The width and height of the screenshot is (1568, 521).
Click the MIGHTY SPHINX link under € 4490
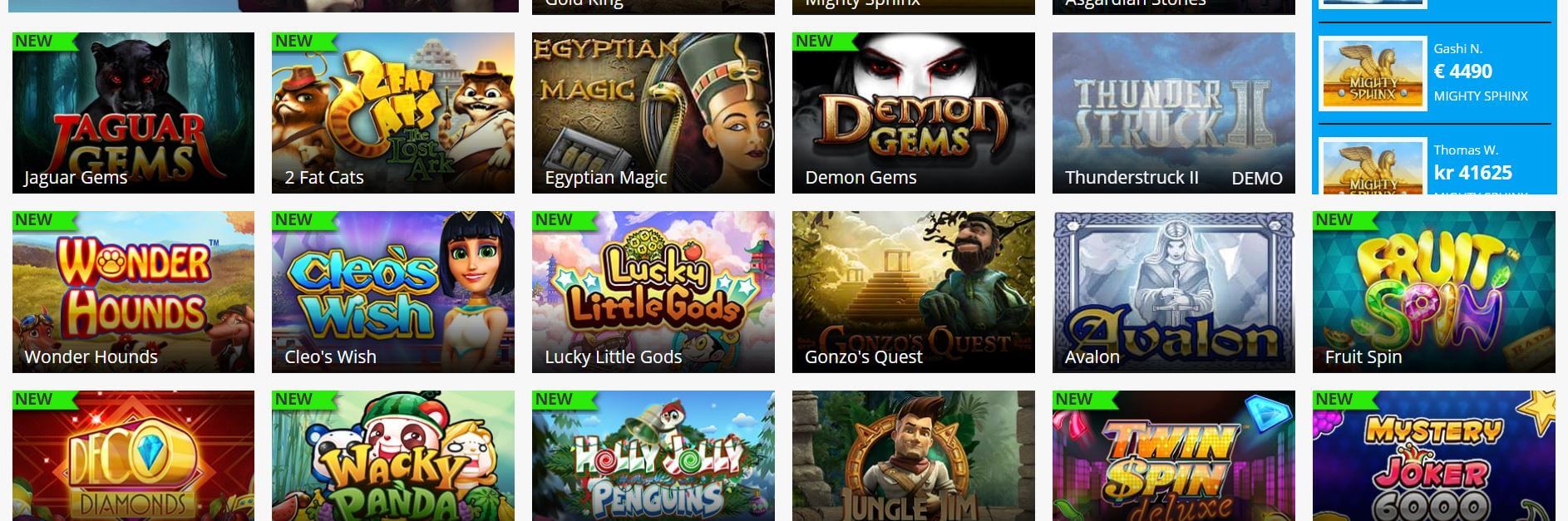(x=1481, y=96)
